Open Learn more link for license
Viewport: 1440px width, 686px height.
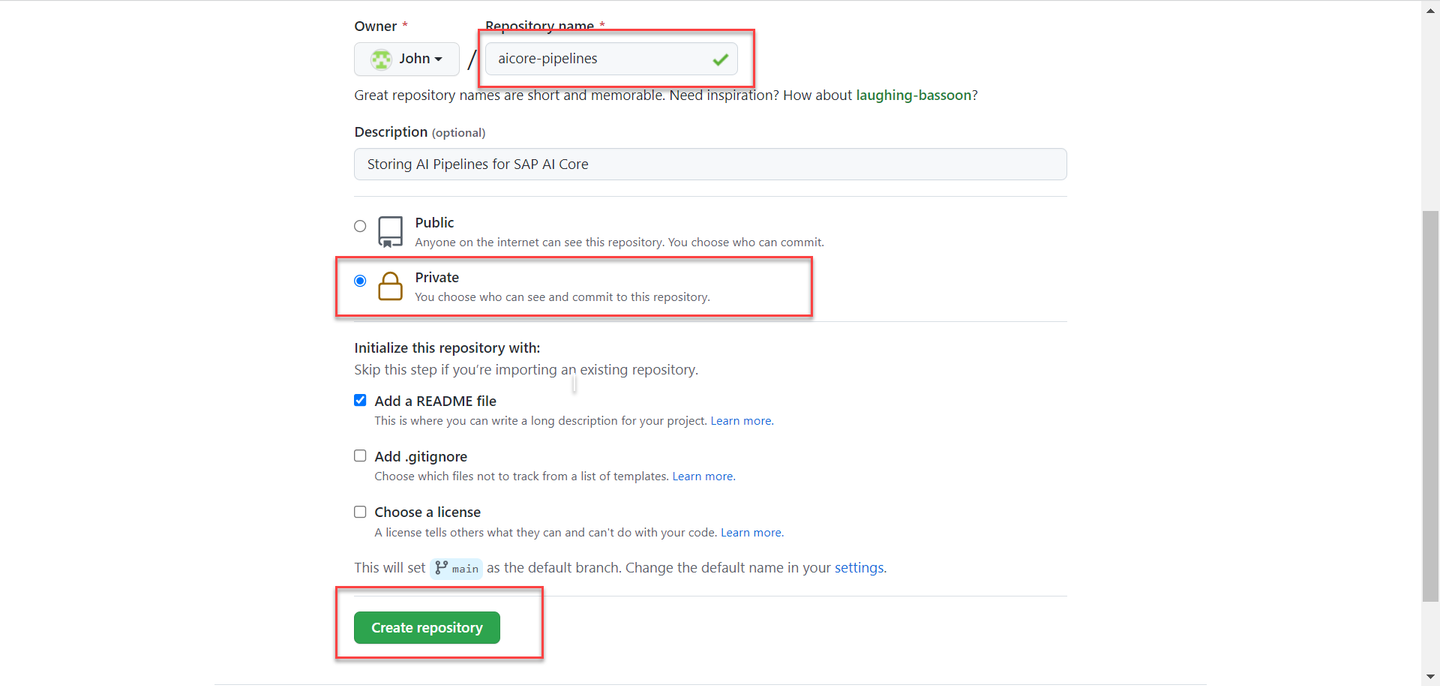tap(751, 532)
